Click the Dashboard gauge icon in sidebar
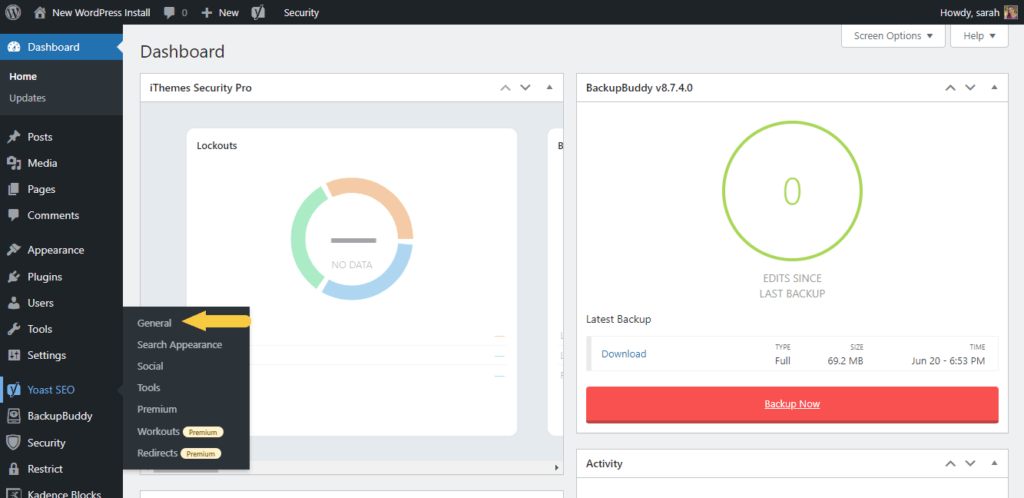This screenshot has width=1024, height=498. [14, 47]
